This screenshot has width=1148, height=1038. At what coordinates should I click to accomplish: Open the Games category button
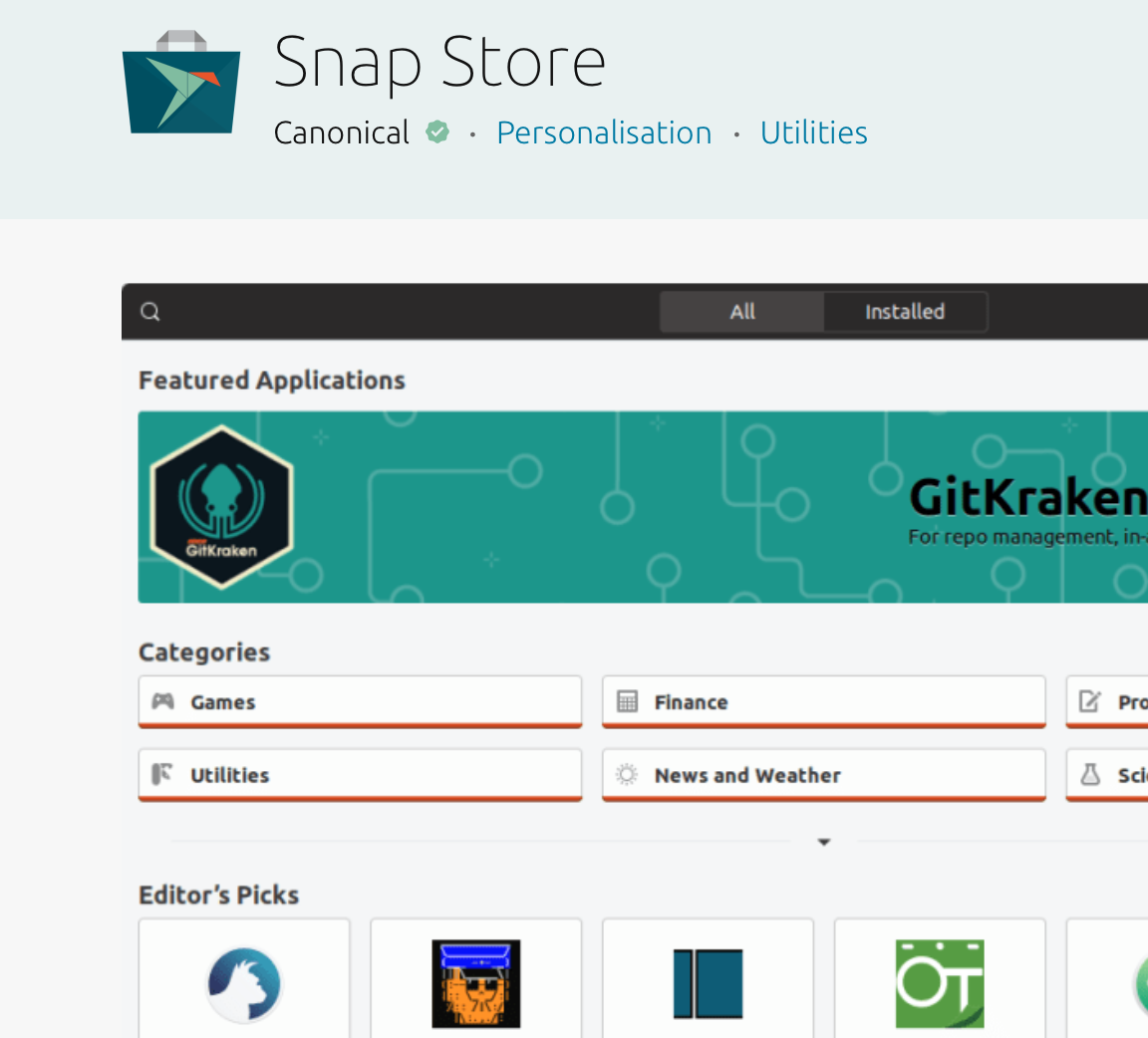coord(360,702)
